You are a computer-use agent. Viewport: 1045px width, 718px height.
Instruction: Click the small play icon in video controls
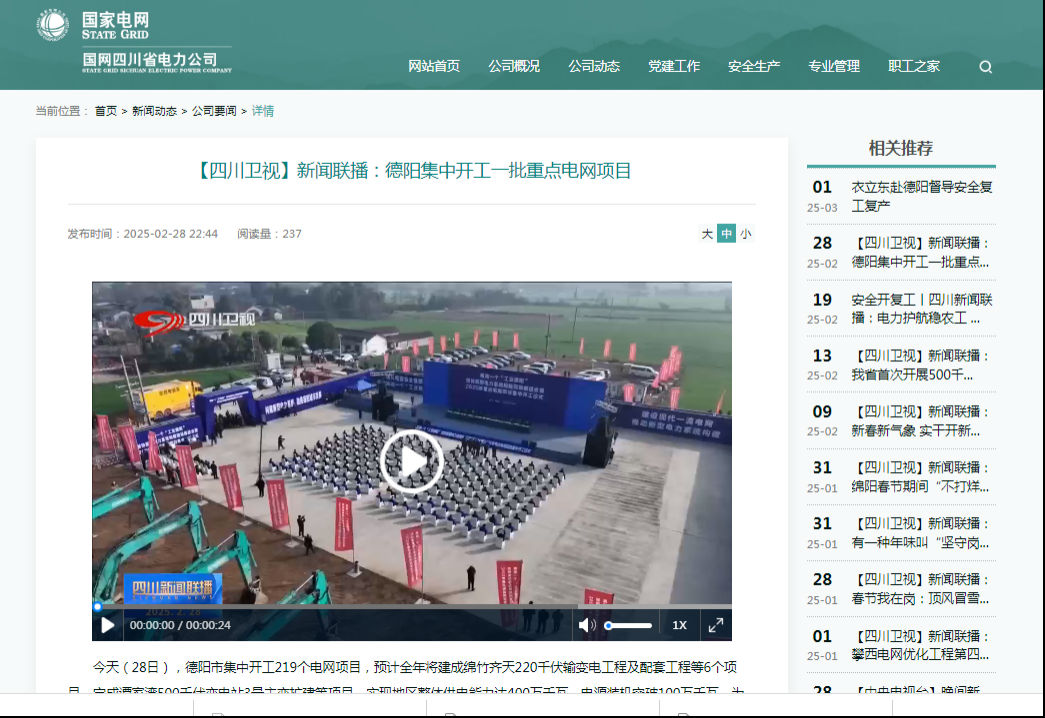click(108, 625)
